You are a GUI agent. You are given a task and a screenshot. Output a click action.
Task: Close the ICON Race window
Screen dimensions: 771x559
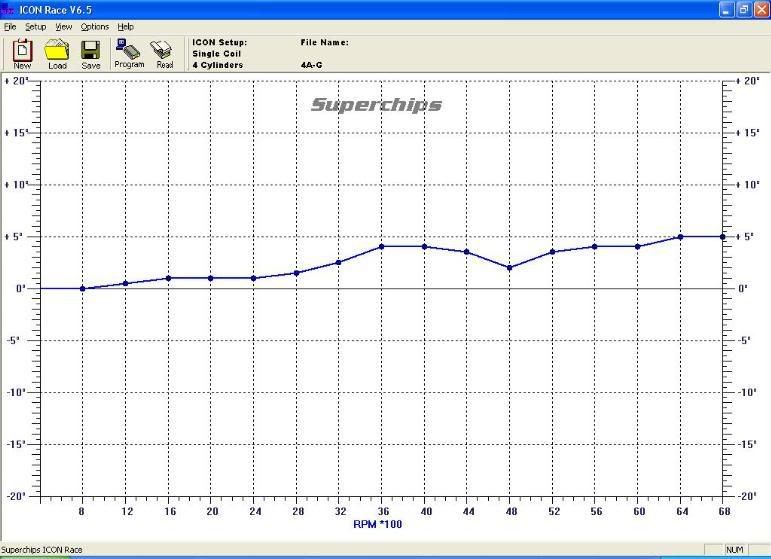tap(762, 10)
